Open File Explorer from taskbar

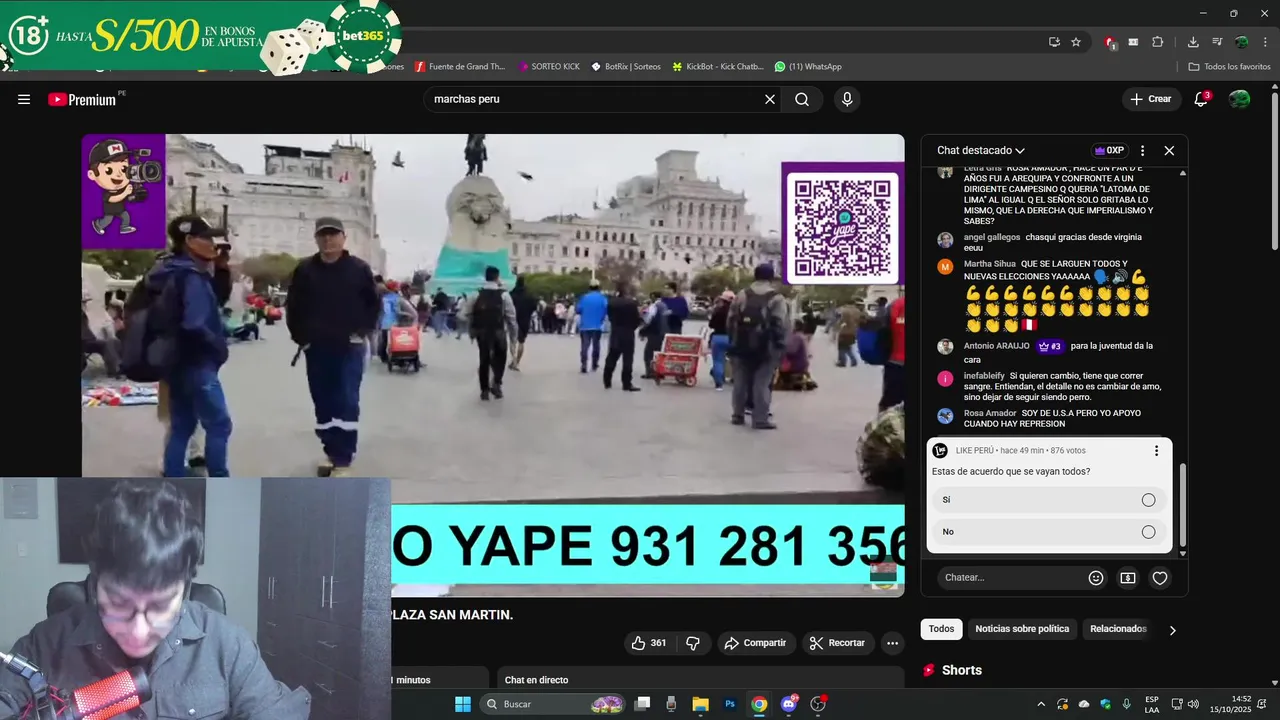[700, 704]
